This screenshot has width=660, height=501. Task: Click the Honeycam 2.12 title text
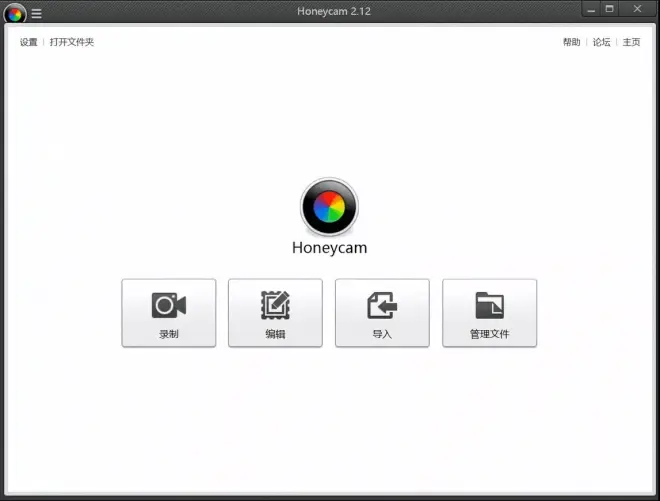(334, 11)
